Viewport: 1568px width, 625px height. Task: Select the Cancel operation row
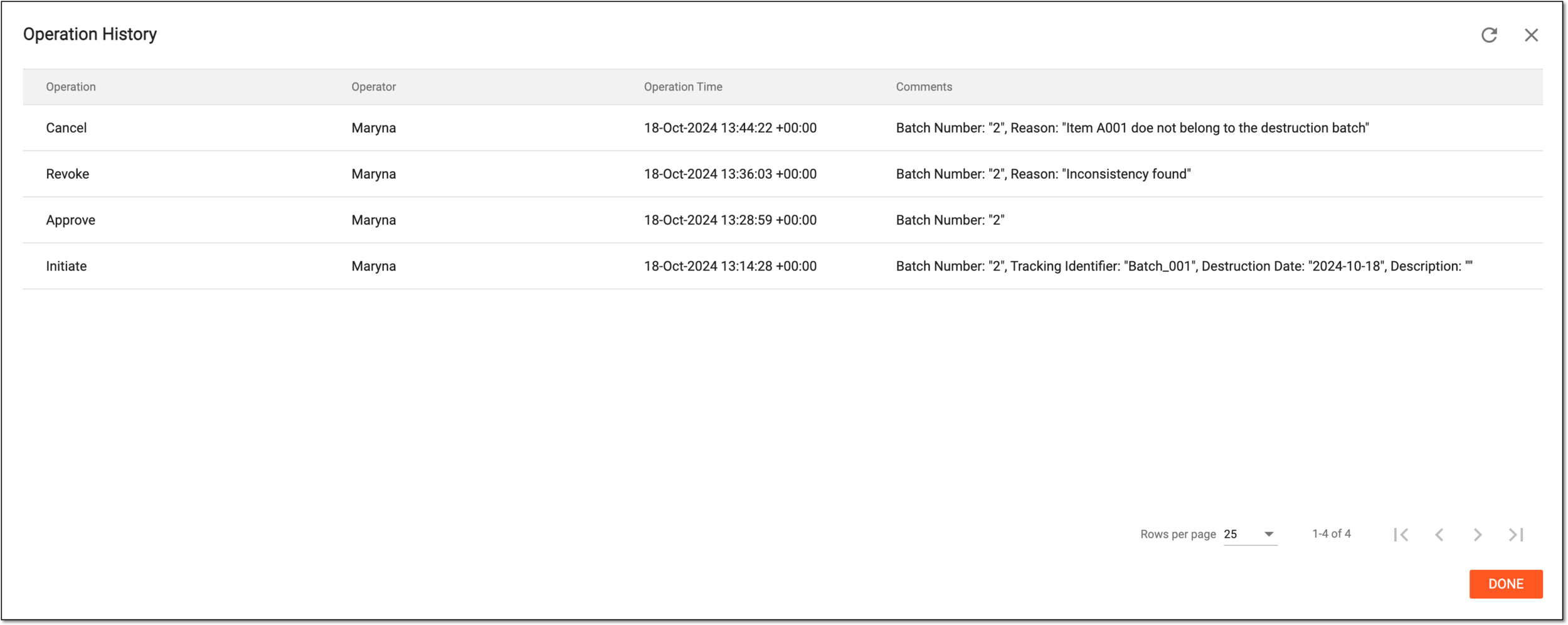pos(783,128)
